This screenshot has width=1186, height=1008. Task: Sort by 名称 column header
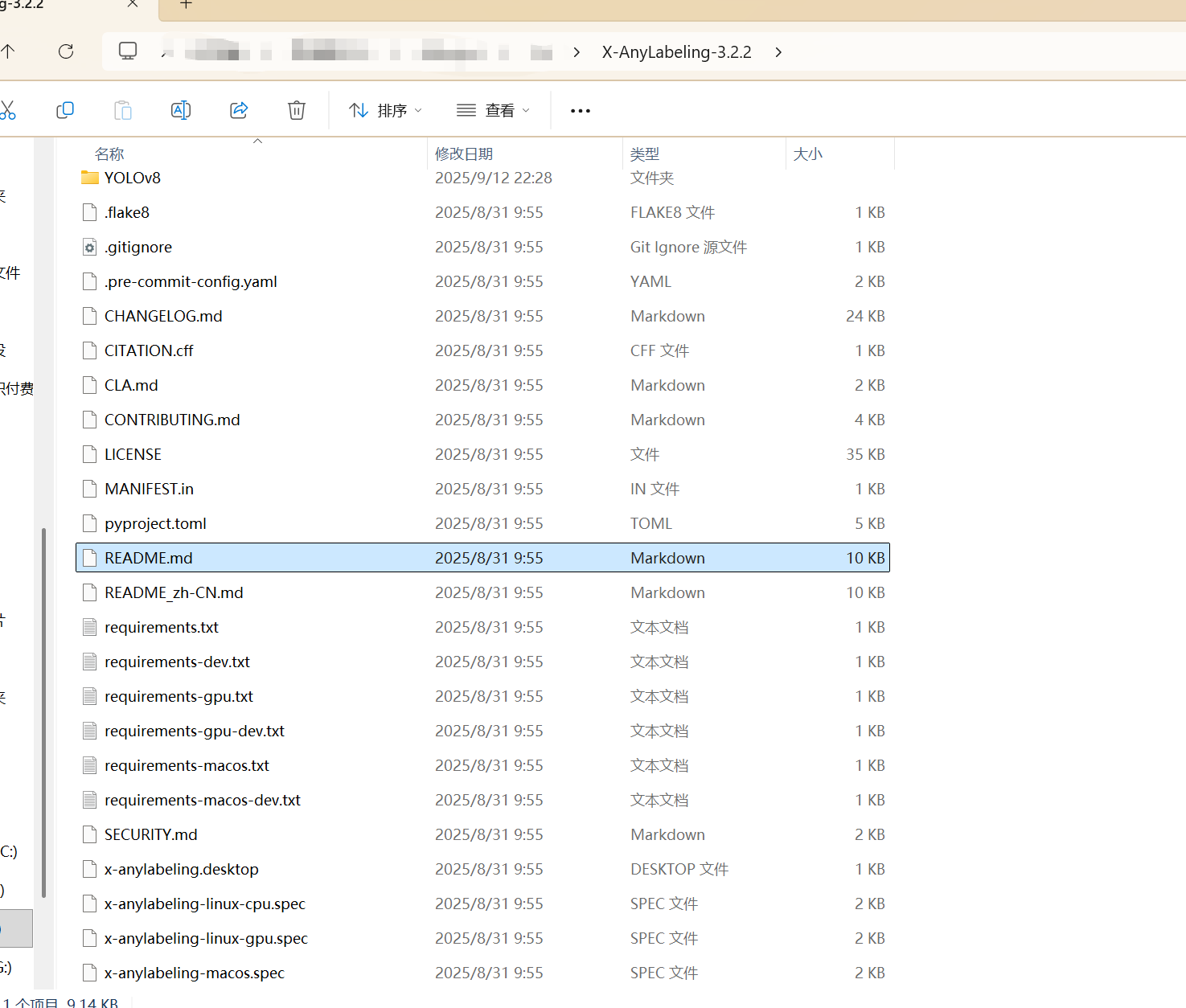[109, 154]
